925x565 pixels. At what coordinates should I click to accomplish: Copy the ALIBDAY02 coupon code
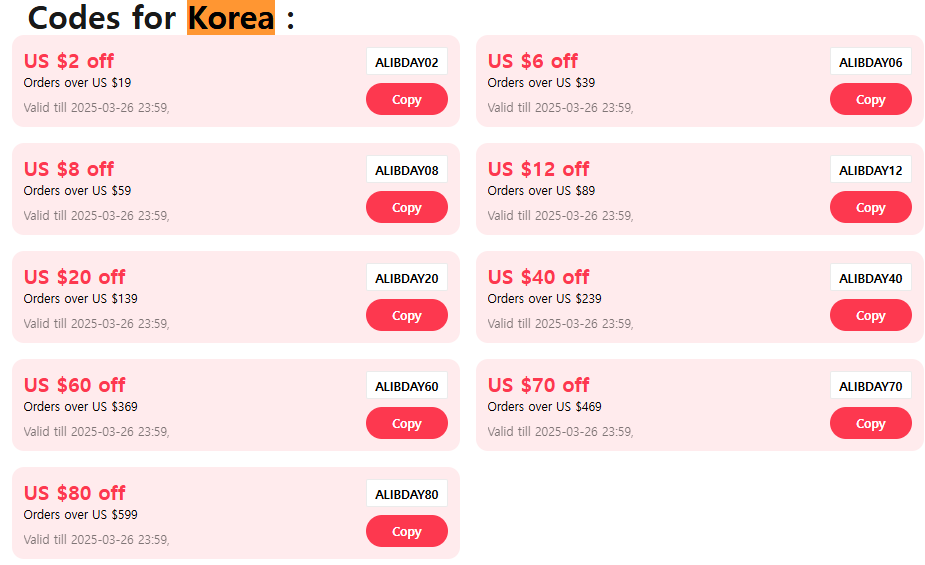406,99
